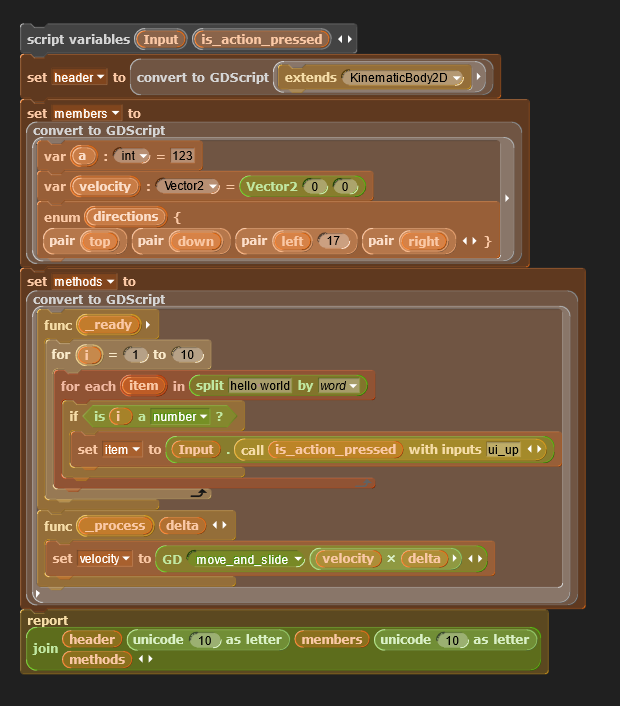620x706 pixels.
Task: Click the velocity variable in var block
Action: [x=105, y=186]
